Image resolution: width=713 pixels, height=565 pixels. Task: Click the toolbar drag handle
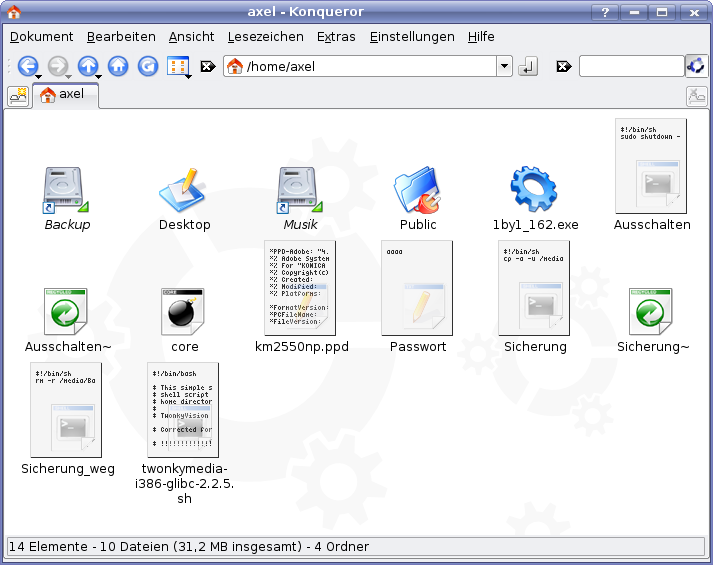coord(9,66)
